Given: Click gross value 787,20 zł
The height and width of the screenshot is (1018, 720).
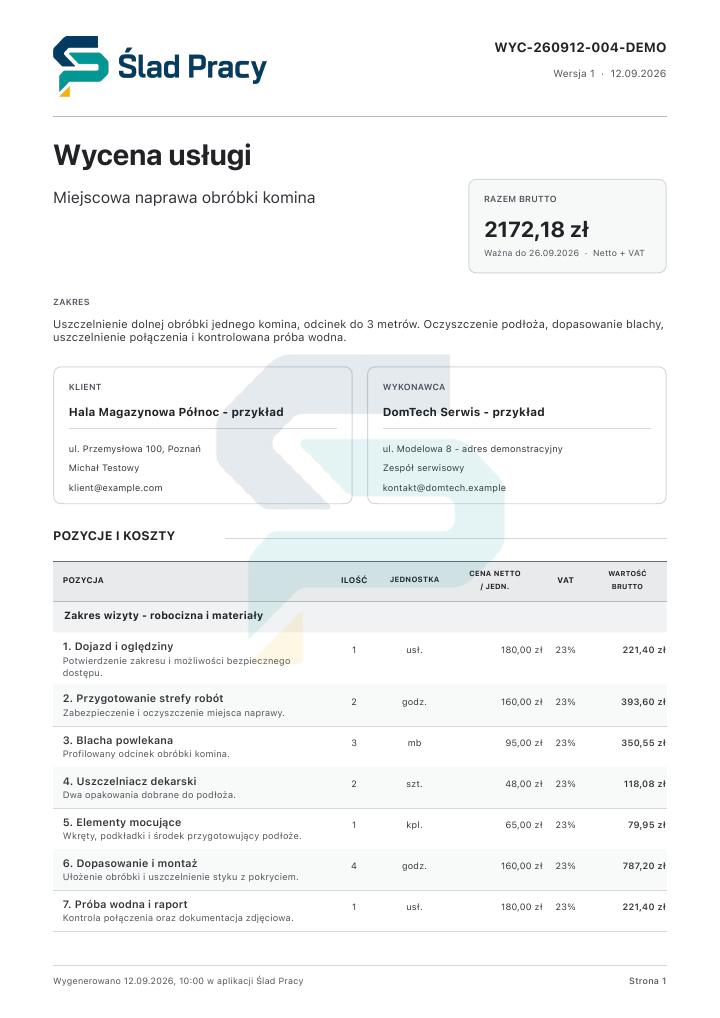Looking at the screenshot, I should (x=644, y=865).
